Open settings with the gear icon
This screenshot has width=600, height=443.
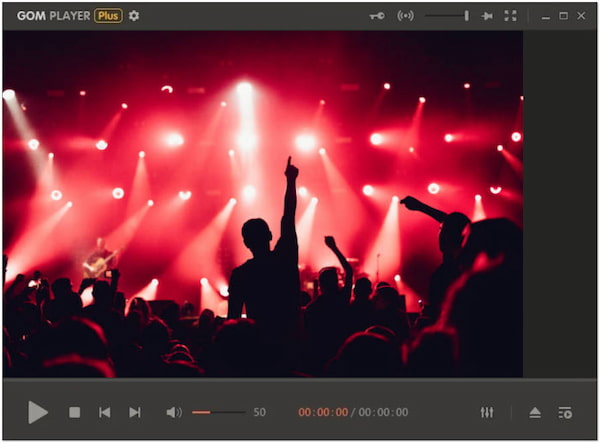tap(134, 16)
